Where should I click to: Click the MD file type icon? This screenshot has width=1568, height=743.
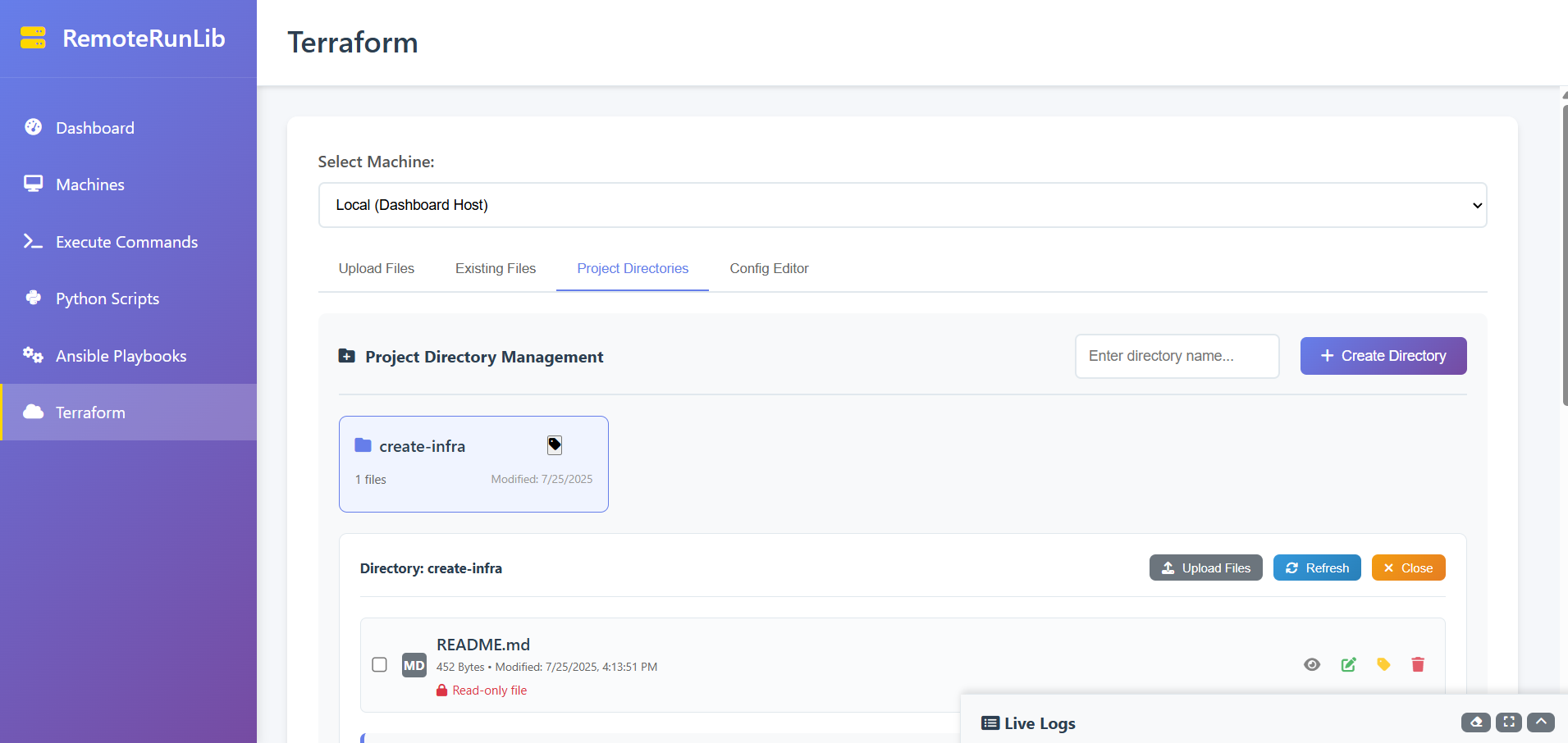[414, 665]
